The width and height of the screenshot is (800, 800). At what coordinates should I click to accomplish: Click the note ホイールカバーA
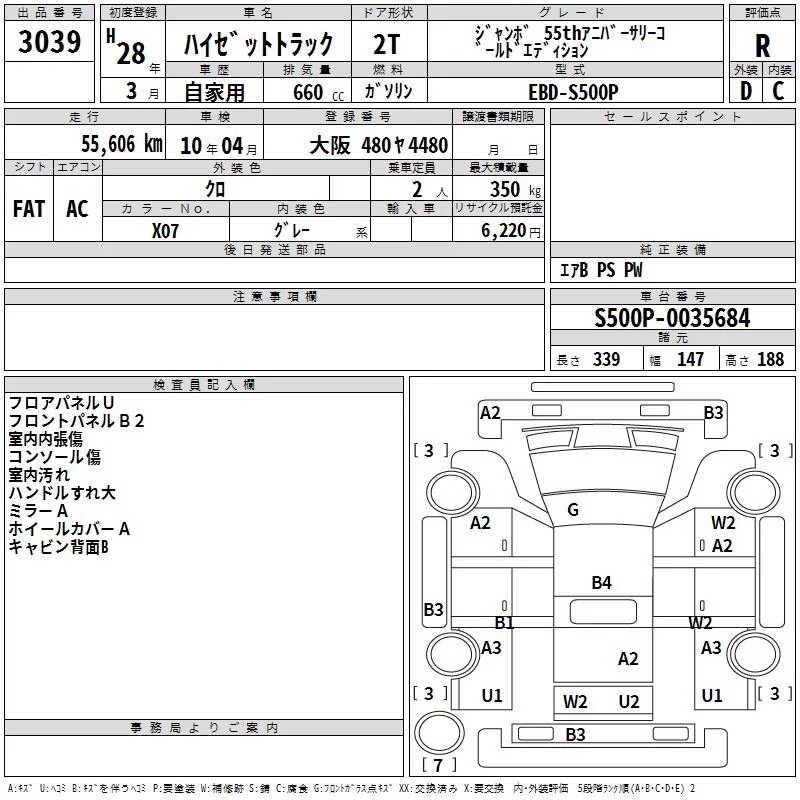[69, 529]
